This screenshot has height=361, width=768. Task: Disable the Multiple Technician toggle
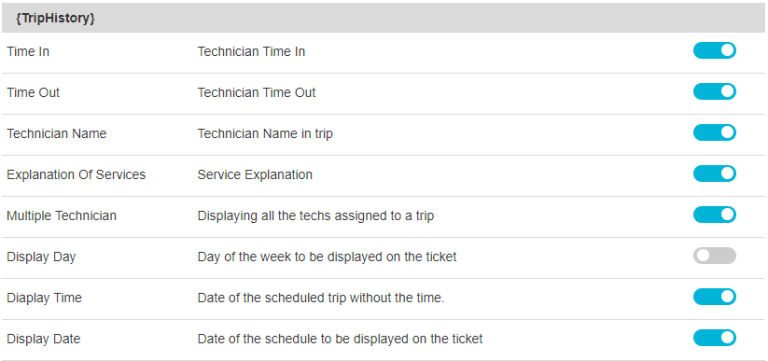pos(714,215)
